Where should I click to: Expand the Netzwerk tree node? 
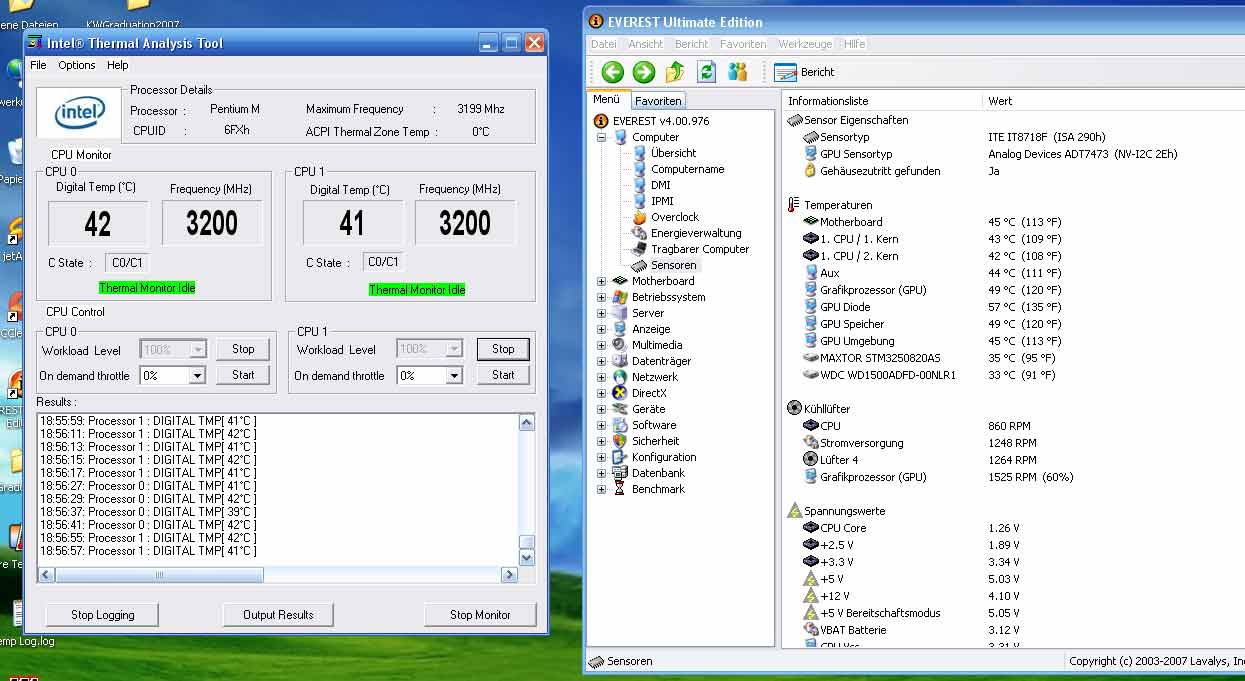tap(602, 377)
